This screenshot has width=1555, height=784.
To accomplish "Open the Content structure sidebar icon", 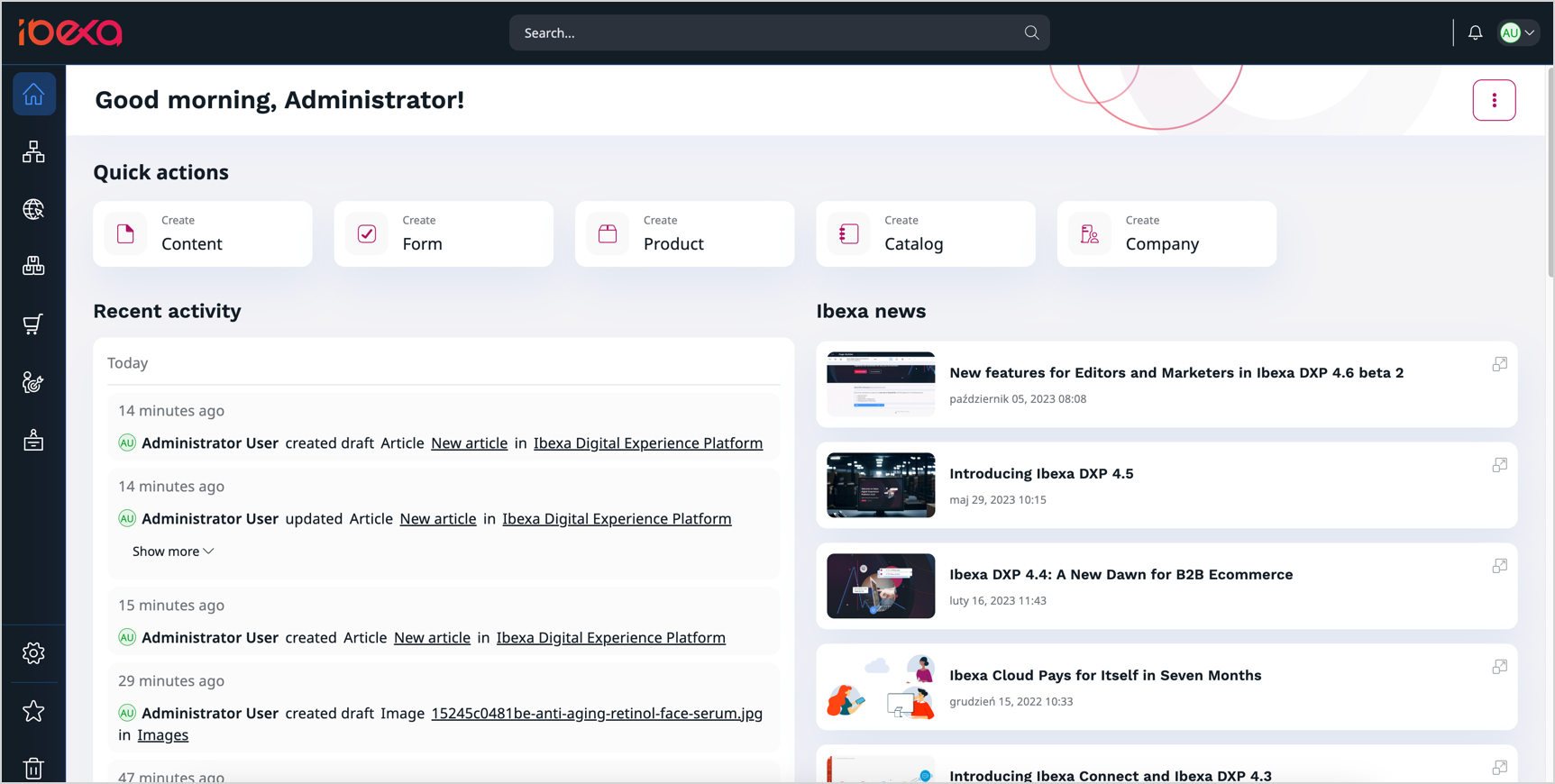I will [33, 151].
